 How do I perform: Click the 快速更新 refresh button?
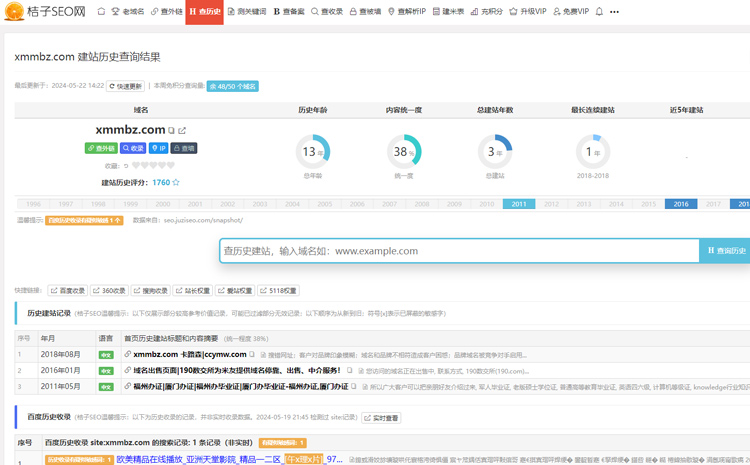pos(125,86)
